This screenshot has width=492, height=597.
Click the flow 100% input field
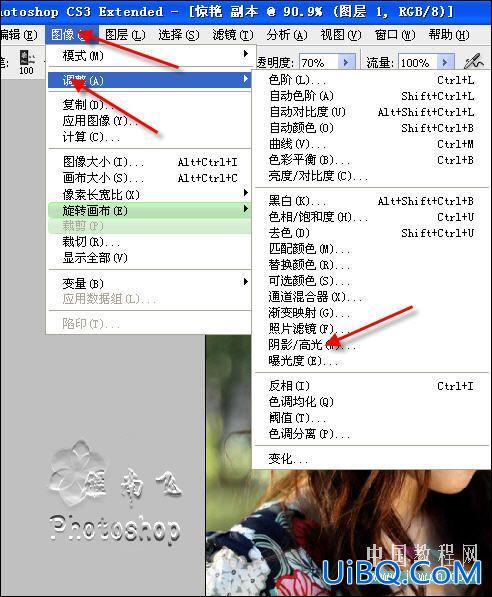pyautogui.click(x=418, y=62)
